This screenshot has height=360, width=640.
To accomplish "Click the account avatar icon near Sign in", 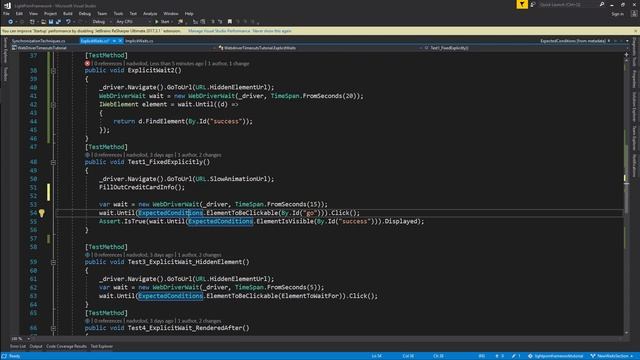I will coord(634,14).
